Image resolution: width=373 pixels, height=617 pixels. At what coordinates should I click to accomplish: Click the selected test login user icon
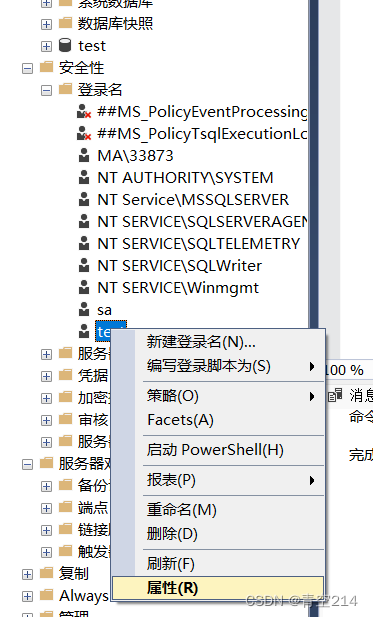point(84,332)
